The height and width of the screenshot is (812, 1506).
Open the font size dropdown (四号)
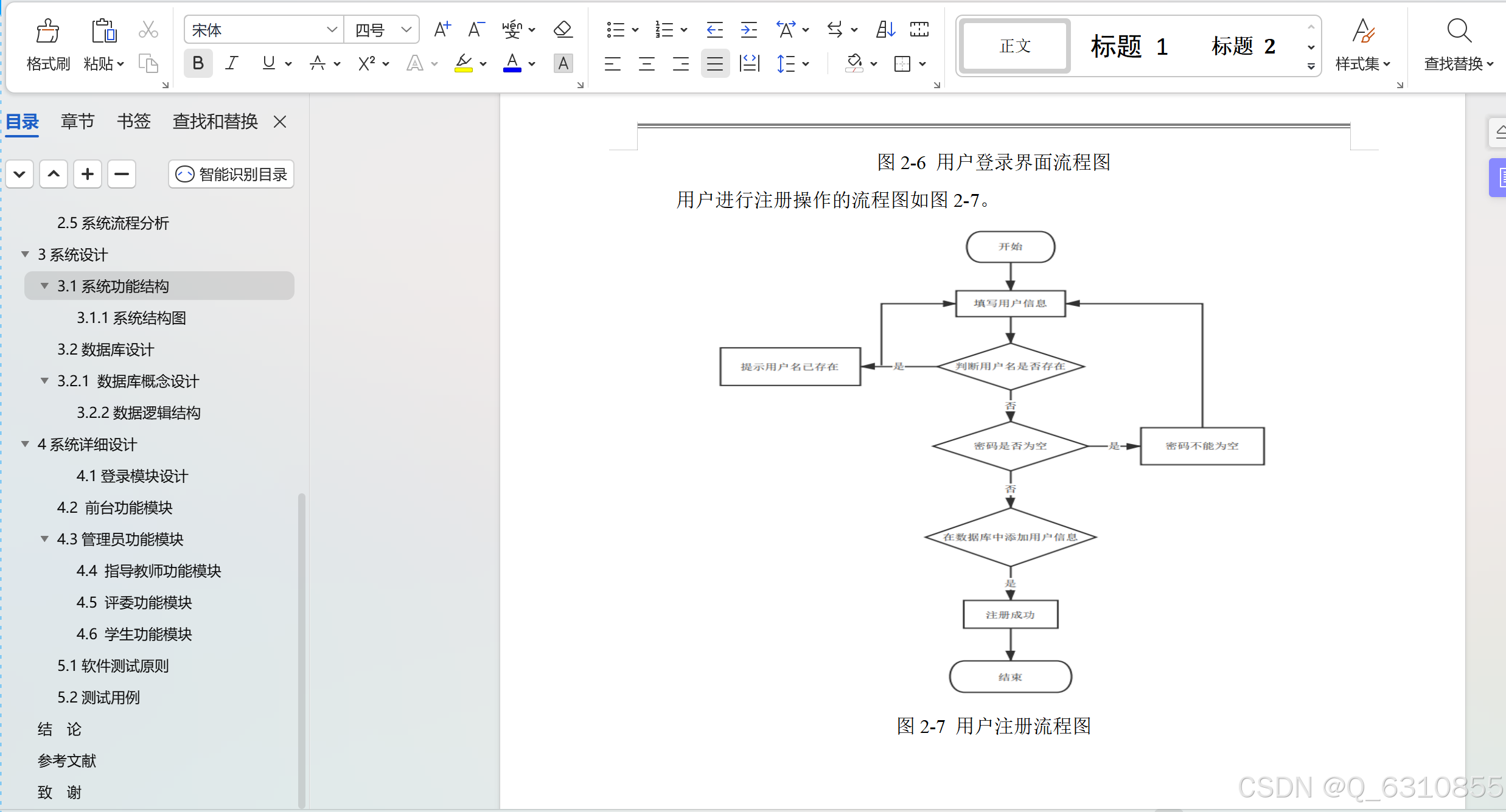(x=406, y=29)
